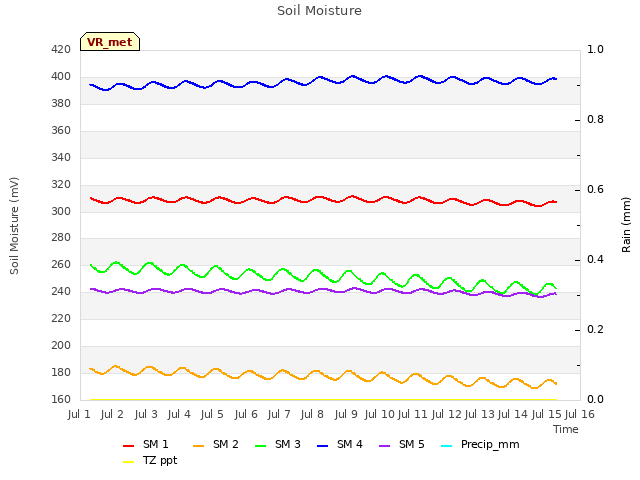Click the 220 left axis value

(61, 318)
